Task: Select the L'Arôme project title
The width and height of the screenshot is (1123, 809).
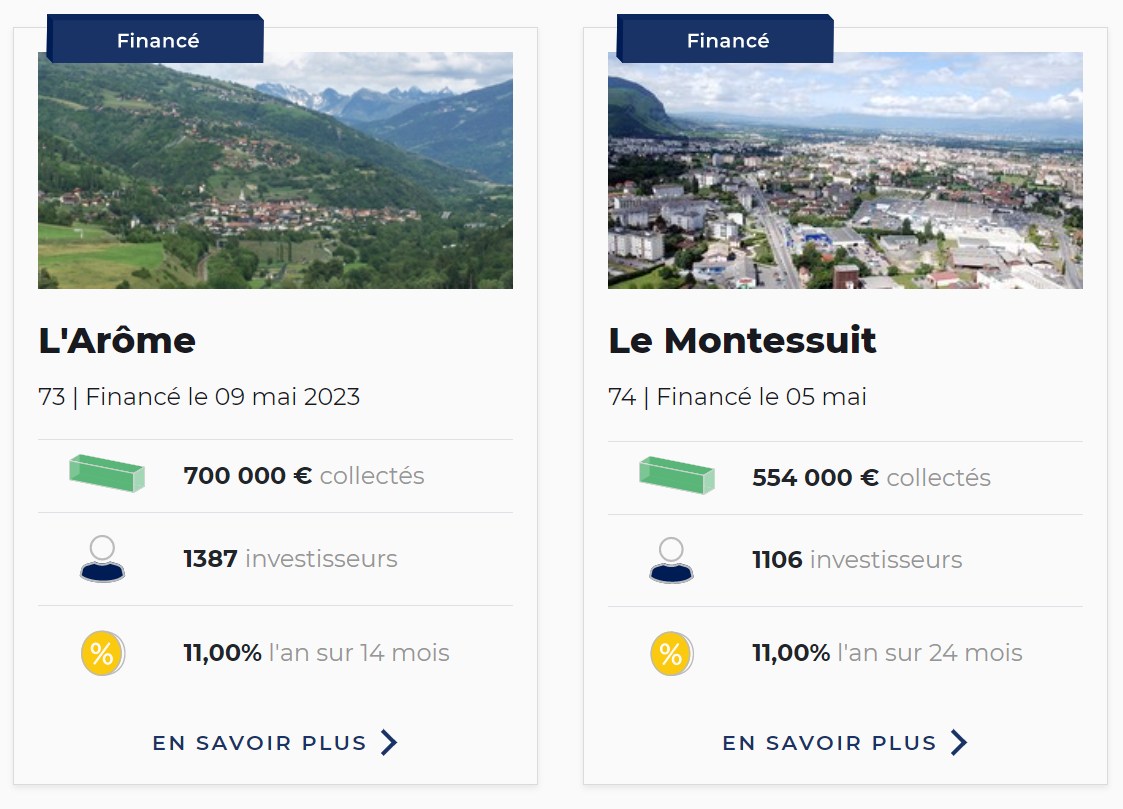Action: click(x=117, y=341)
